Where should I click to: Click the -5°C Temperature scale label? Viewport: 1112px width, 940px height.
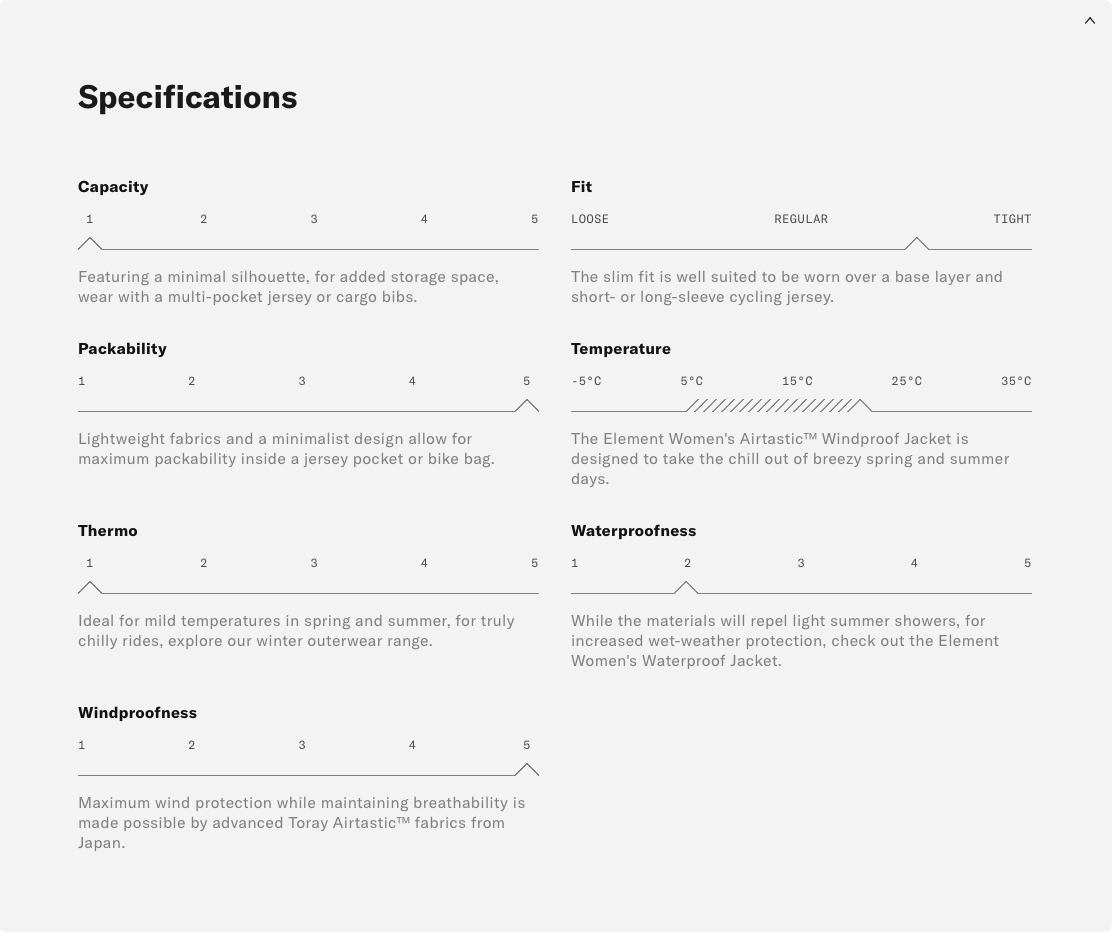(x=587, y=381)
